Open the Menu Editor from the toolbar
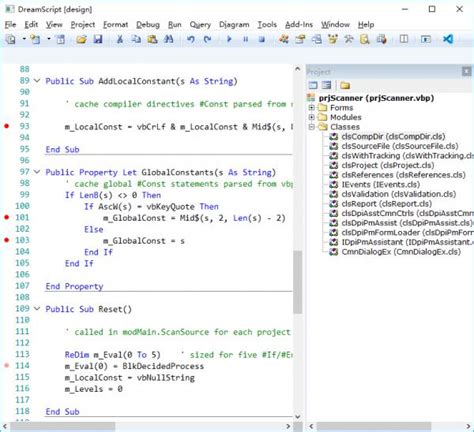The height and width of the screenshot is (432, 474). click(61, 39)
